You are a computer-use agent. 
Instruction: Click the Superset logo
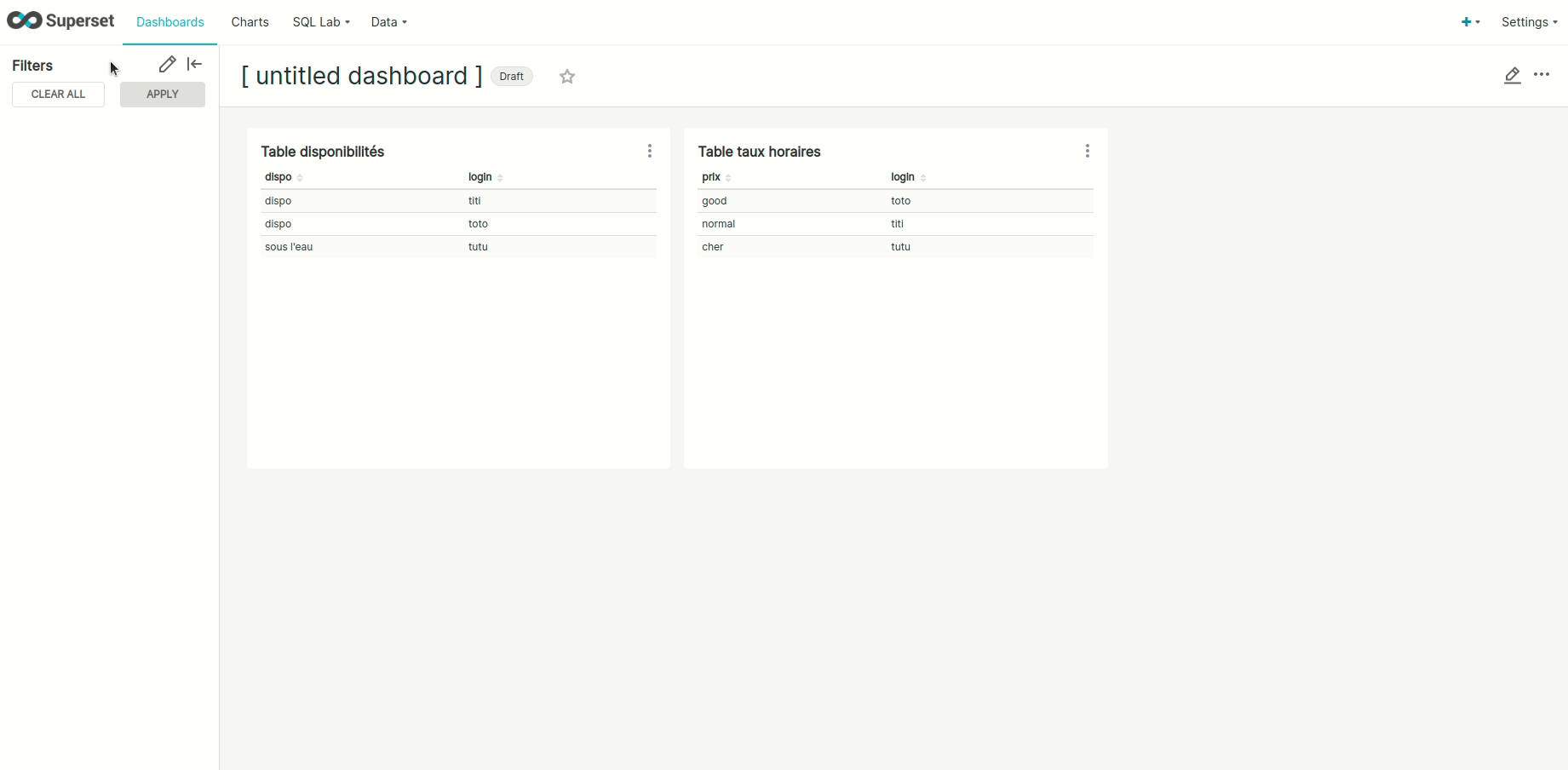[60, 21]
